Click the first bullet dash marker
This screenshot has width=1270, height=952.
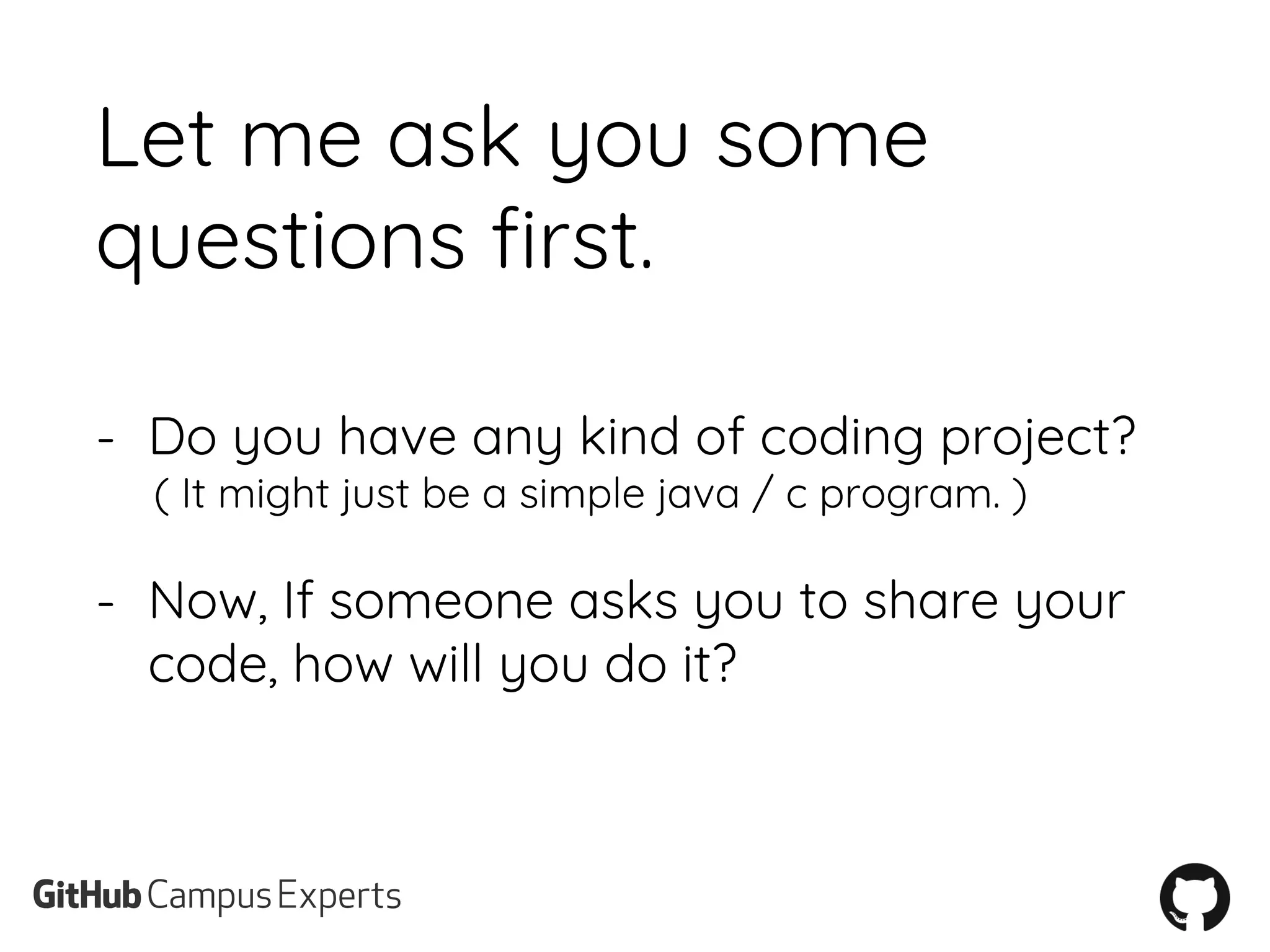[105, 439]
